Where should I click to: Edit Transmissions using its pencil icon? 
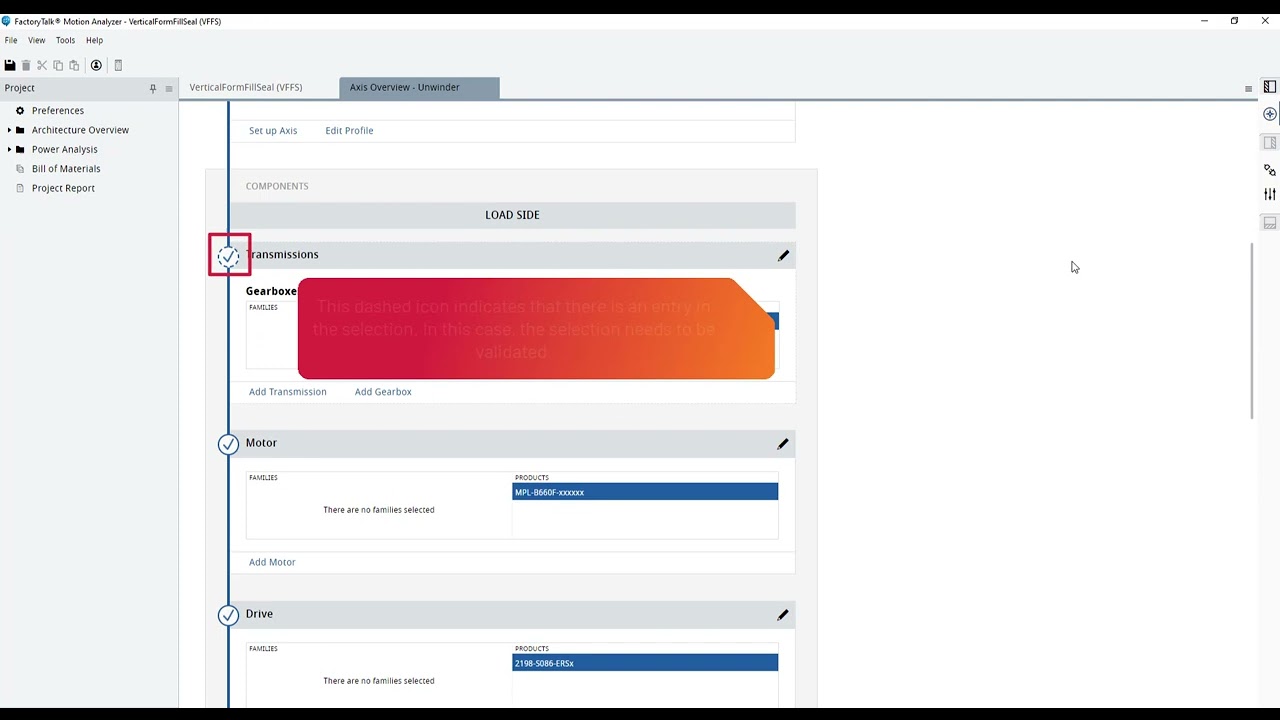(x=783, y=256)
